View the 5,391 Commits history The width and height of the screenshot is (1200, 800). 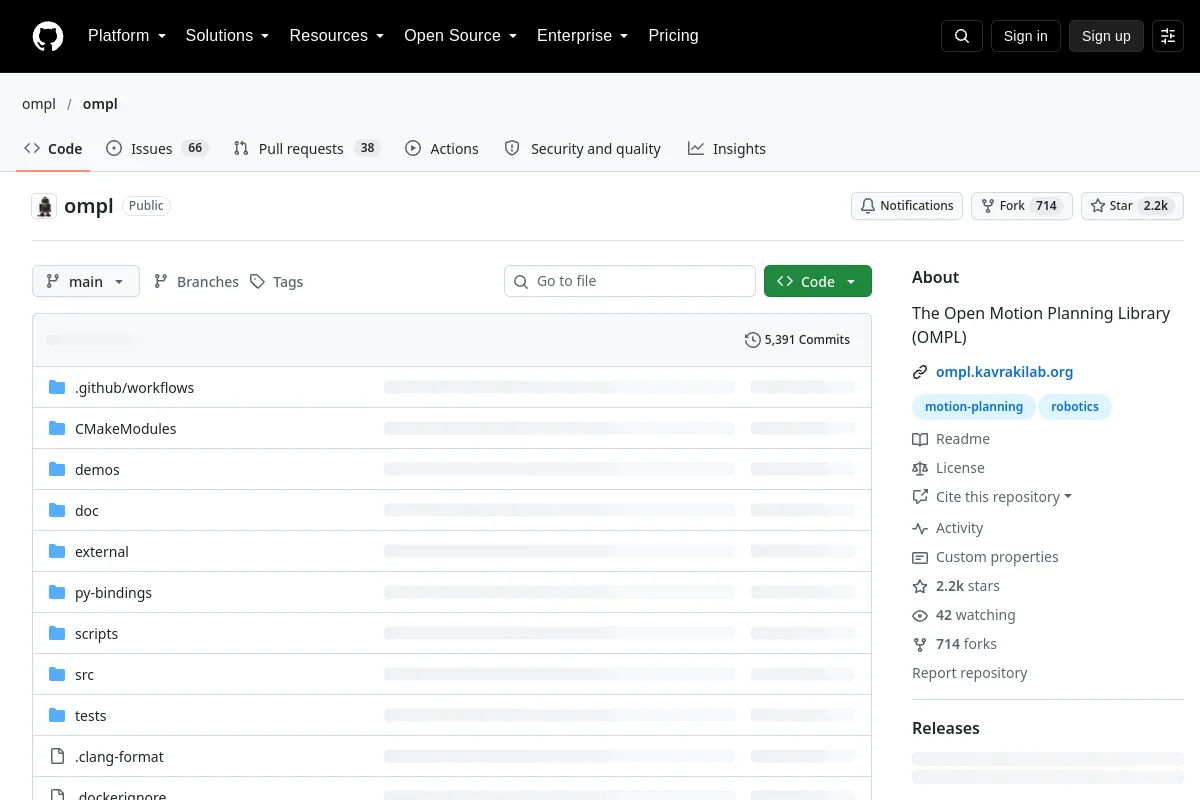coord(797,340)
